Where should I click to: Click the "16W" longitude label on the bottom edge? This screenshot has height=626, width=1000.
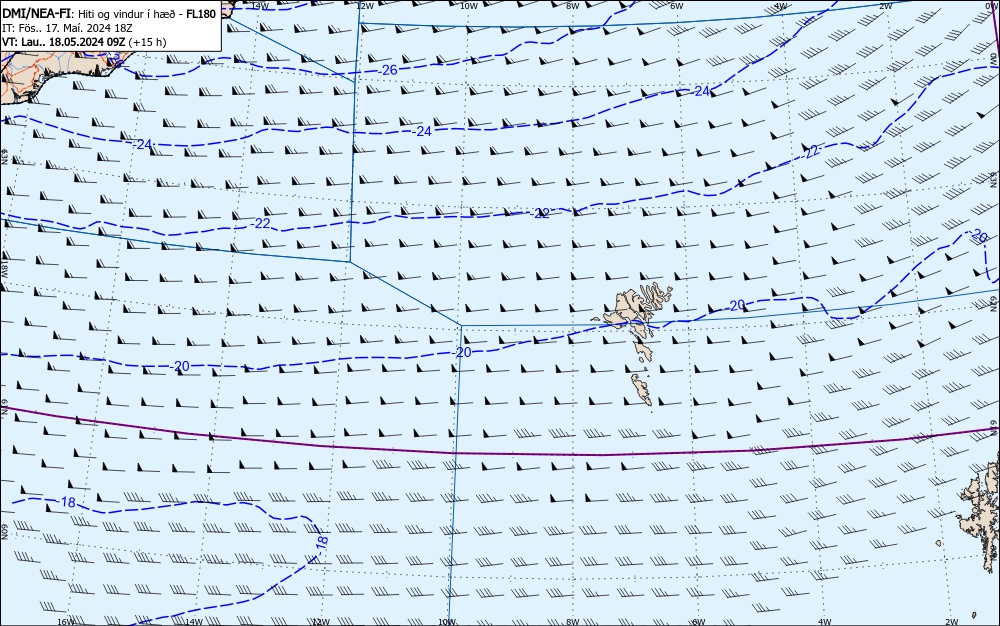click(66, 622)
